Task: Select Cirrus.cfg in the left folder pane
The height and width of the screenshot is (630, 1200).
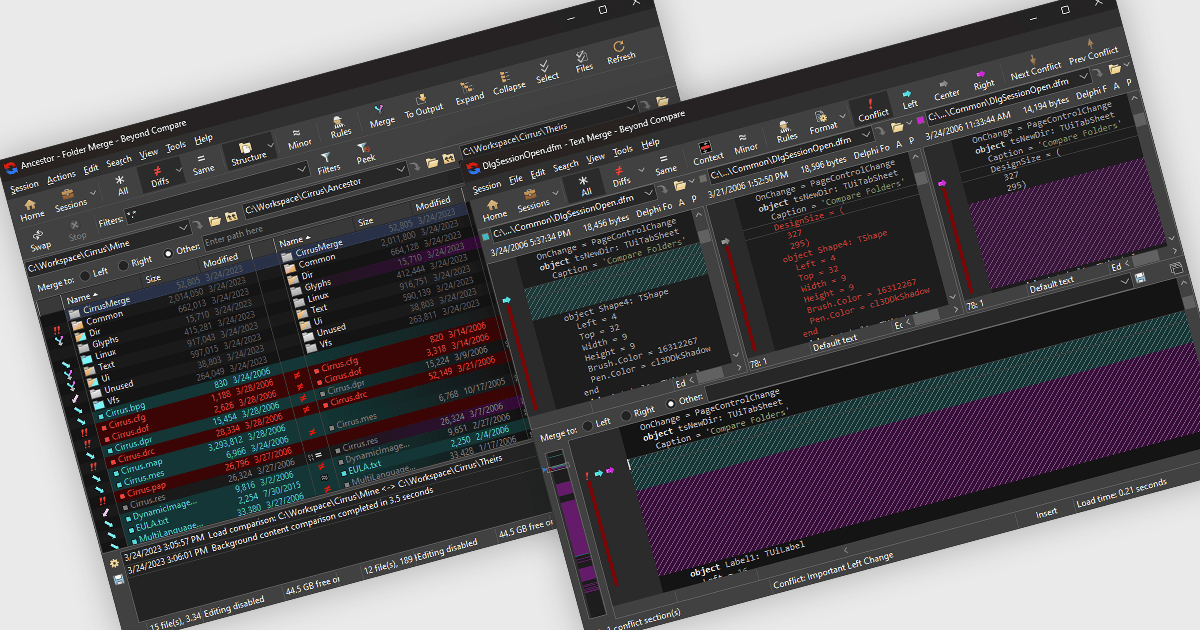Action: pos(129,420)
